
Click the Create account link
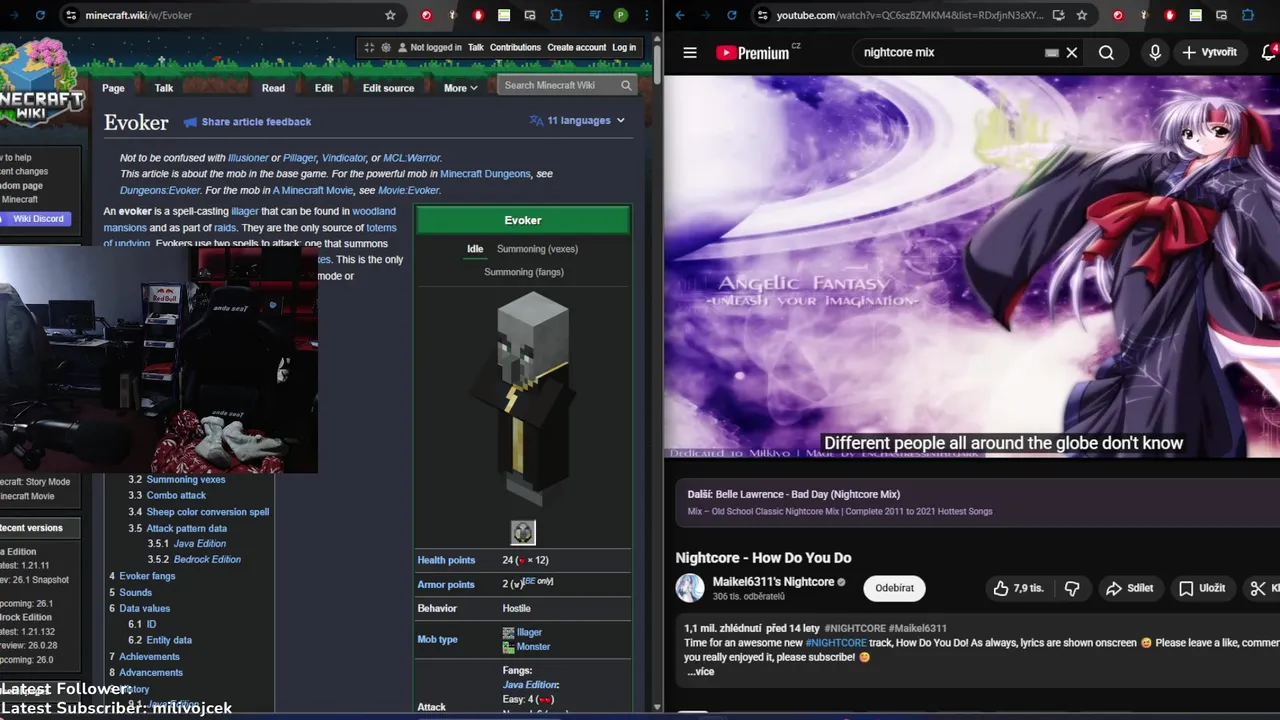coord(576,47)
